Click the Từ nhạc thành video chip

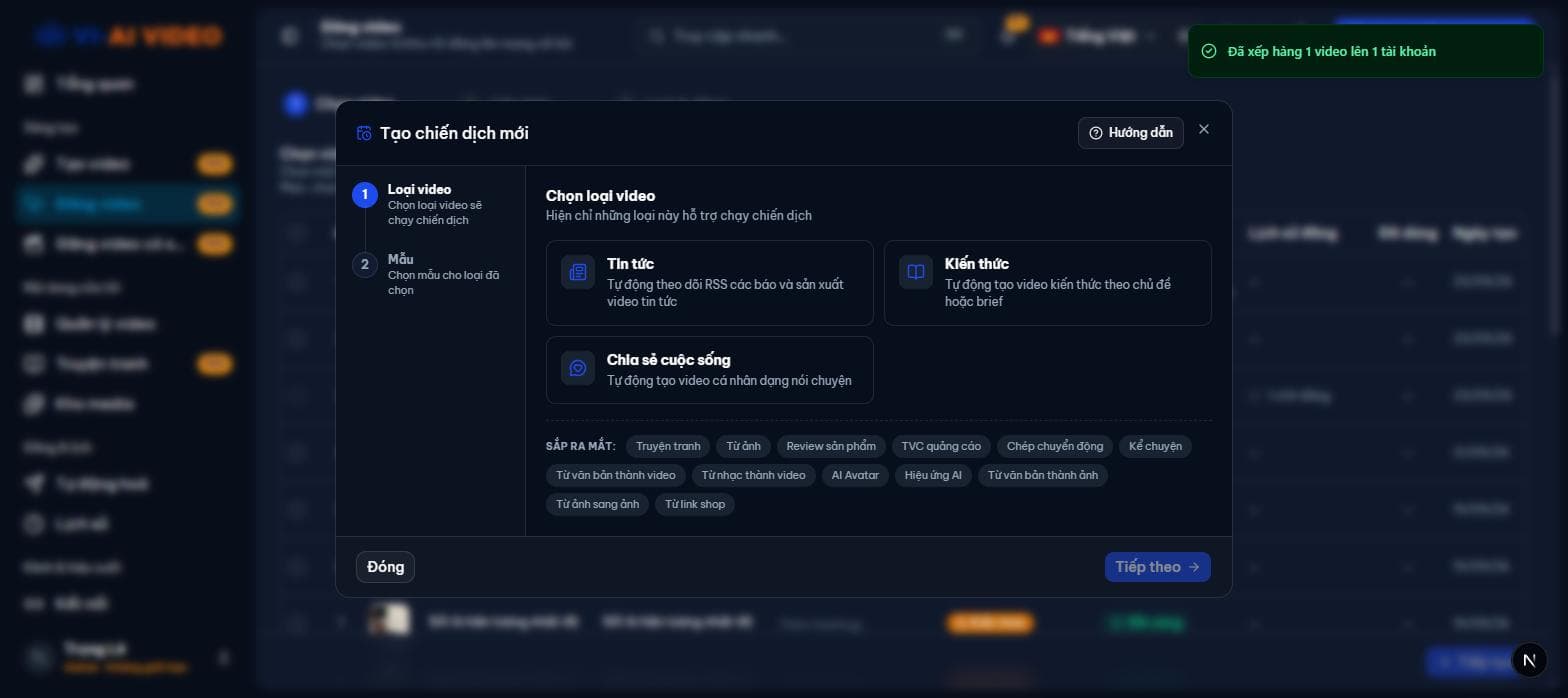(753, 475)
